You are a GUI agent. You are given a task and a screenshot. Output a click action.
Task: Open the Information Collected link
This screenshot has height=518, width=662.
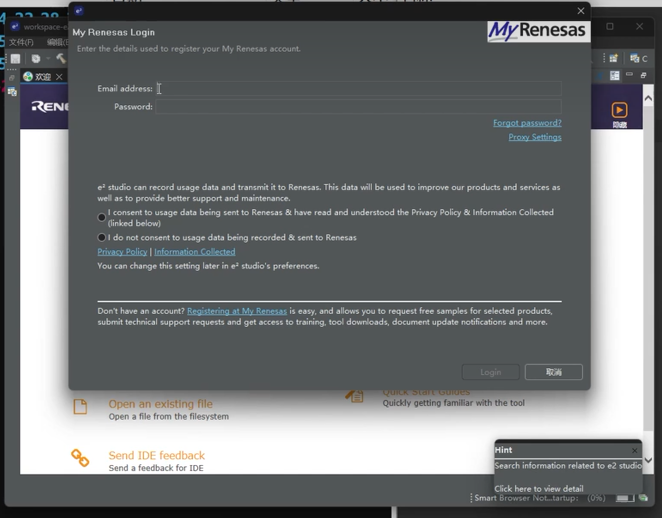click(195, 252)
